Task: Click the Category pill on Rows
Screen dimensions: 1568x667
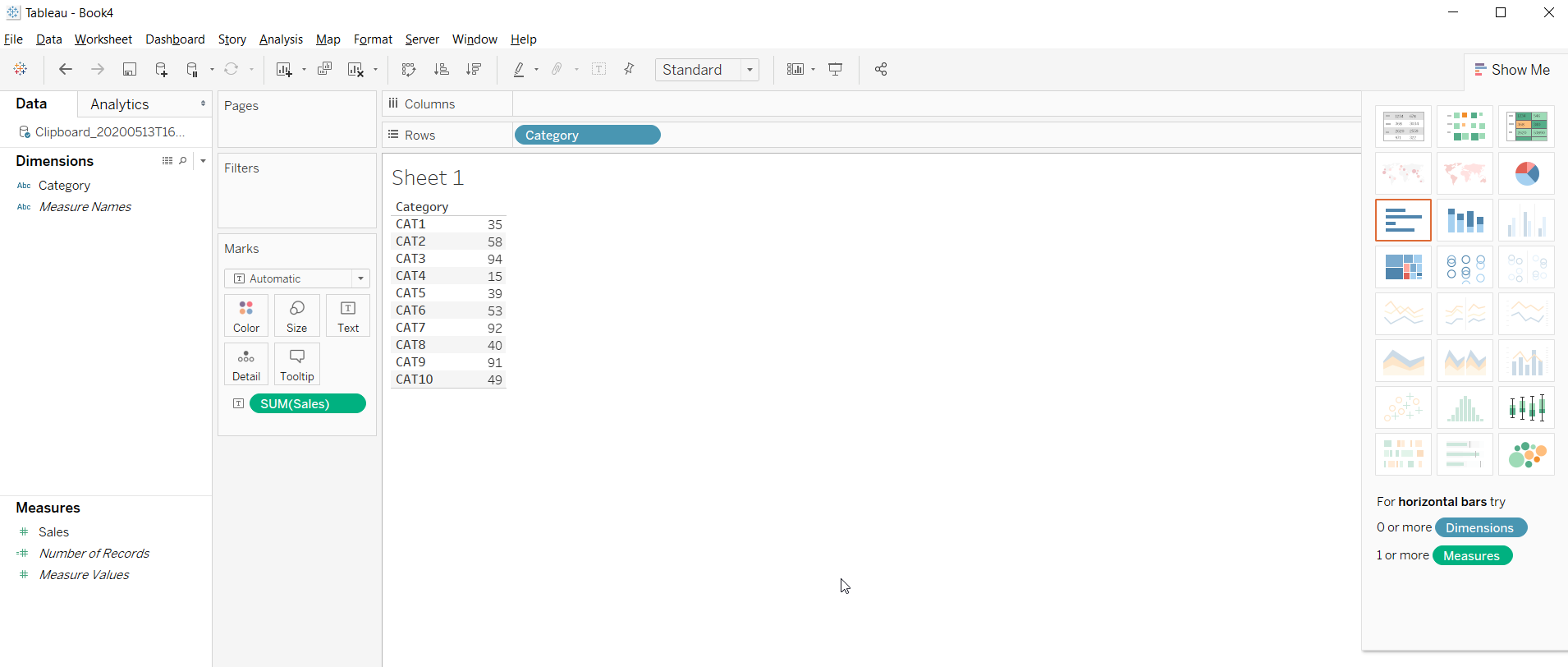Action: tap(588, 135)
